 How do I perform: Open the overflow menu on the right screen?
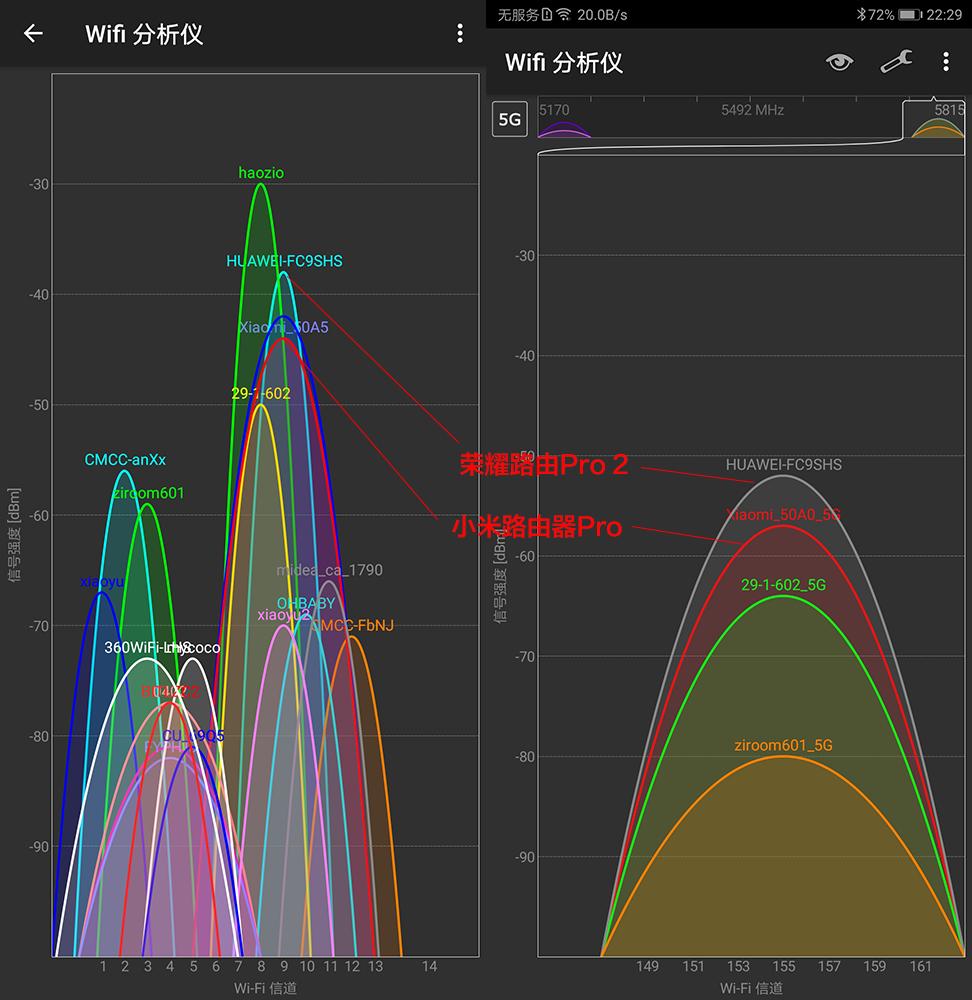[946, 62]
